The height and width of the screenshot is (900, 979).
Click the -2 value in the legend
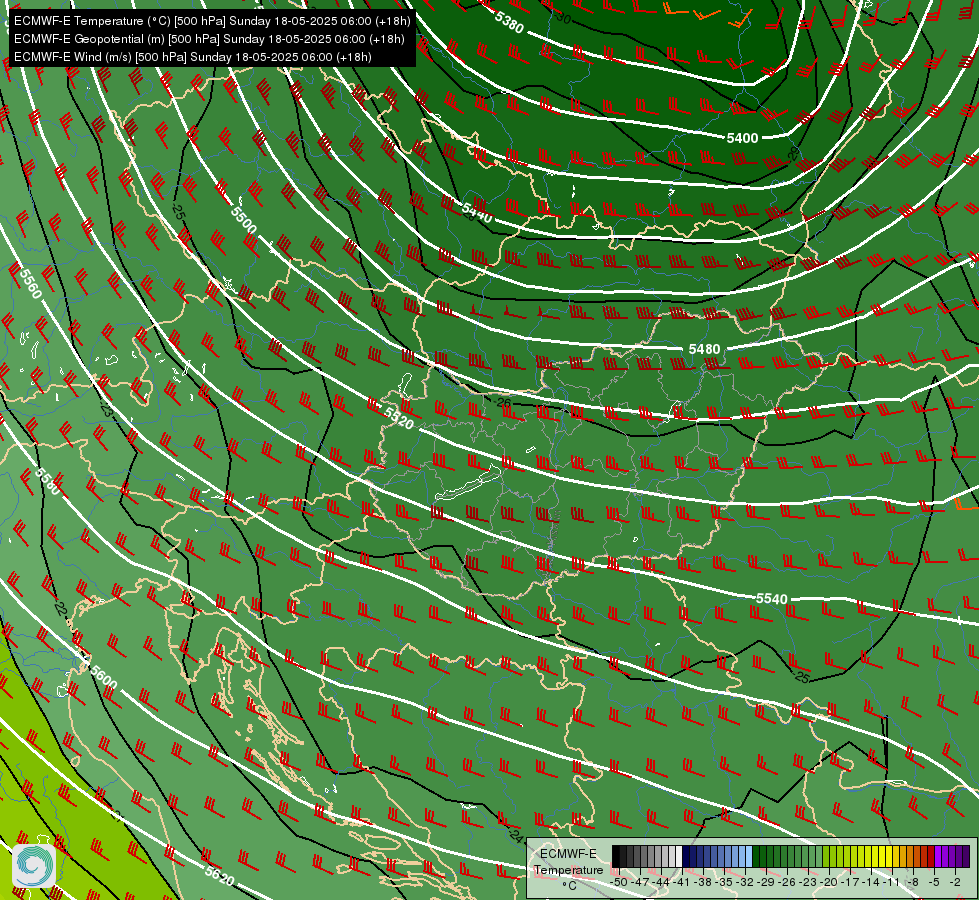point(955,882)
